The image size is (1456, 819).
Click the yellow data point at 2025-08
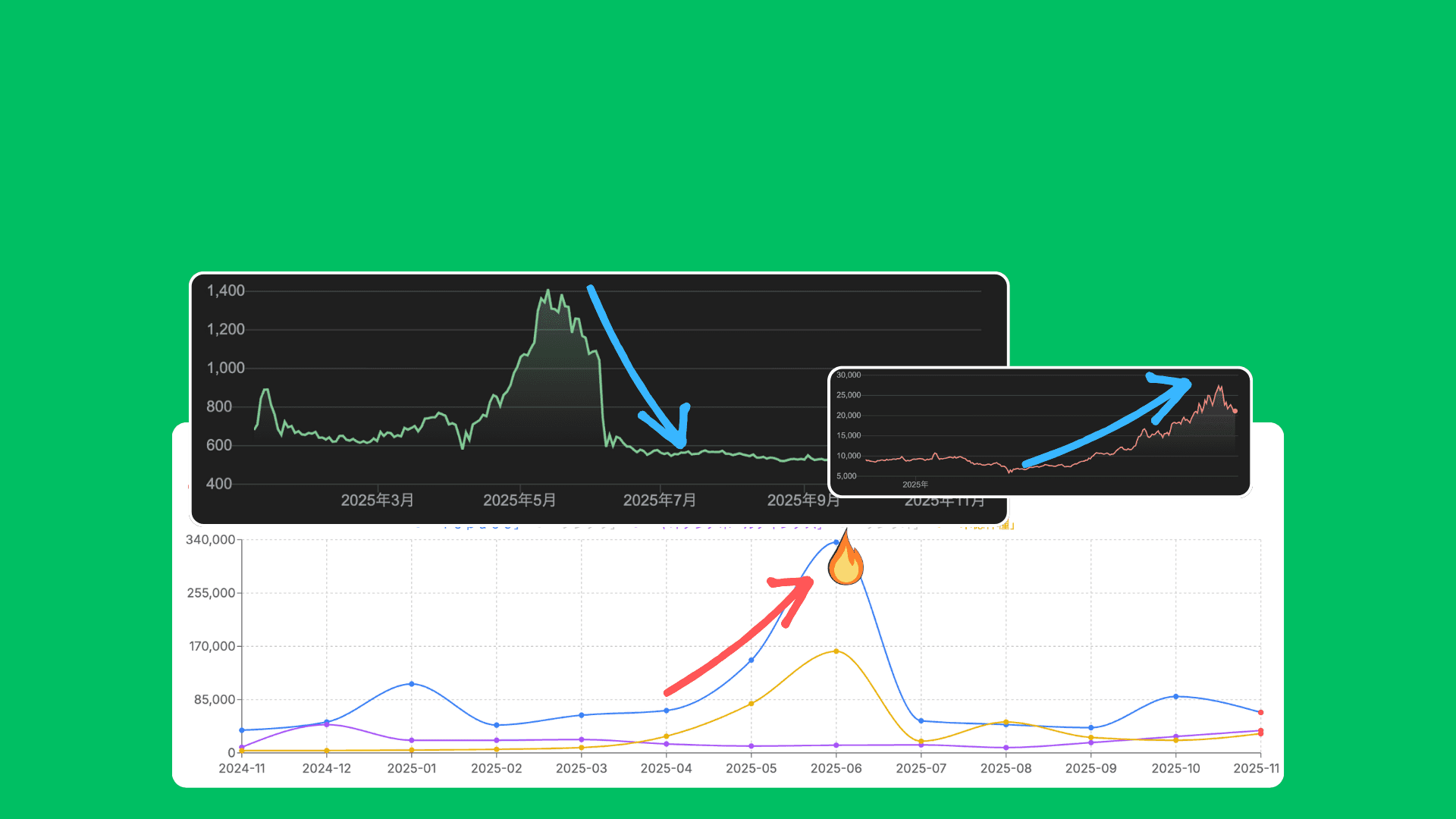(x=1006, y=722)
